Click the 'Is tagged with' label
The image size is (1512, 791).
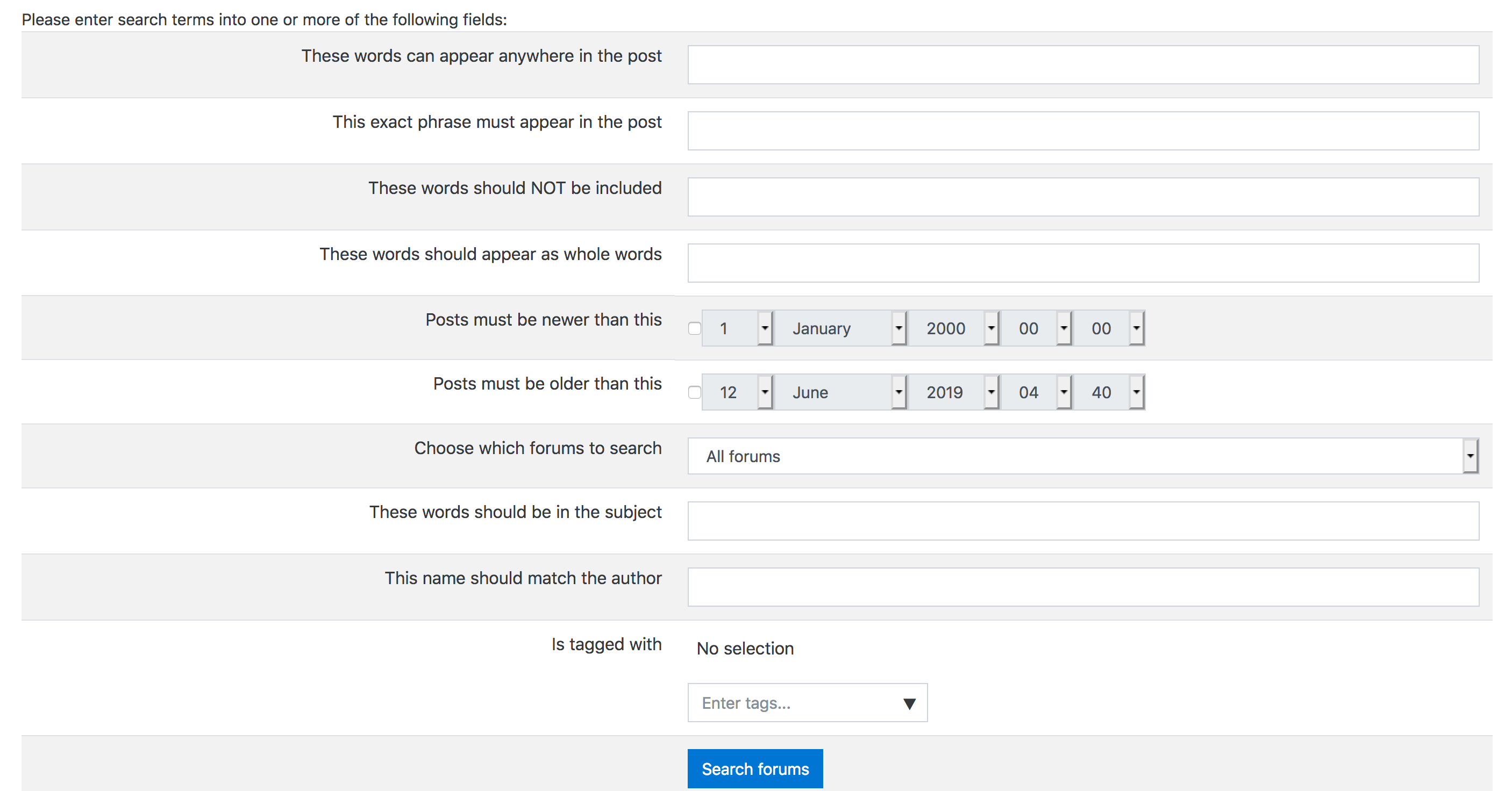[607, 644]
